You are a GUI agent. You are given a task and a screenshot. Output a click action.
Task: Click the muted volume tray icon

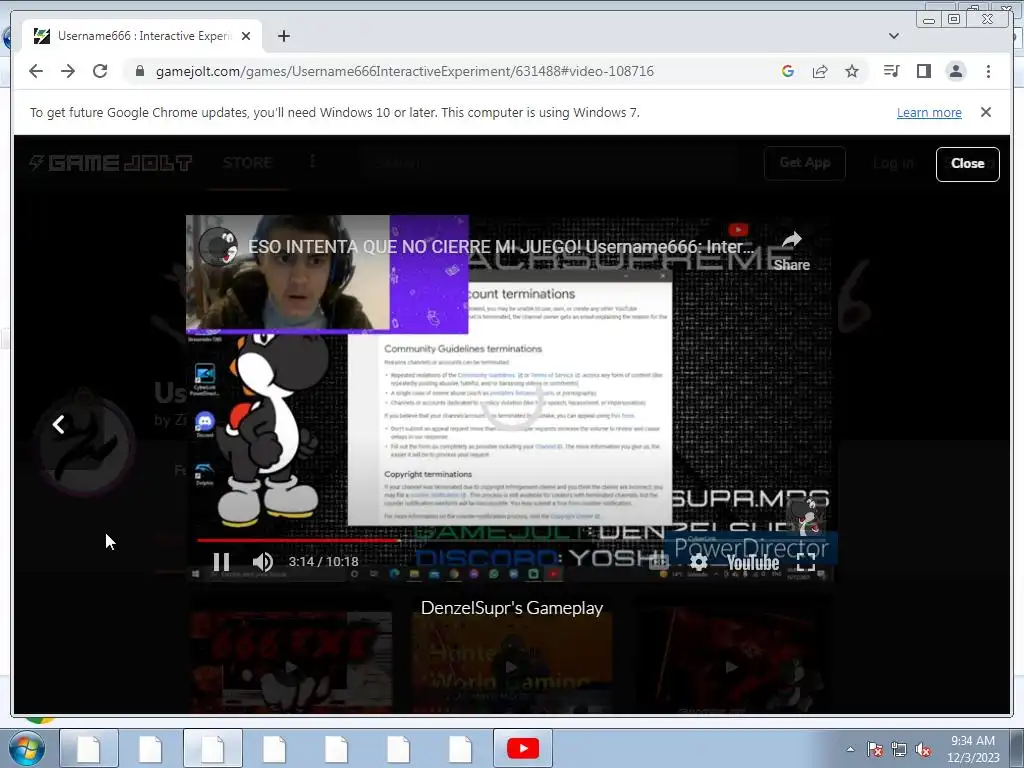pos(923,749)
